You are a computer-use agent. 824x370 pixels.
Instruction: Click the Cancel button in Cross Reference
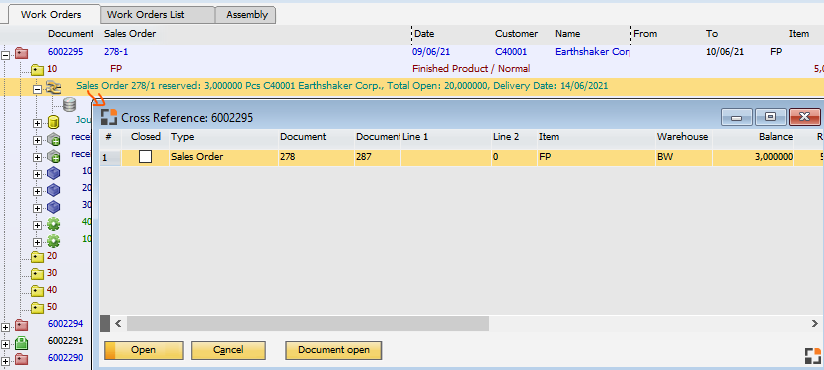pyautogui.click(x=228, y=350)
